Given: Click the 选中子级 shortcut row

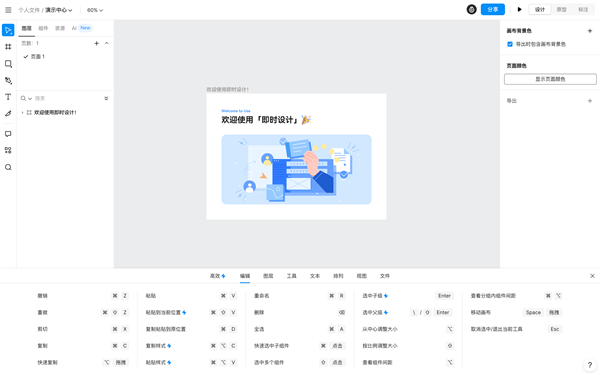Looking at the screenshot, I should pyautogui.click(x=408, y=296).
